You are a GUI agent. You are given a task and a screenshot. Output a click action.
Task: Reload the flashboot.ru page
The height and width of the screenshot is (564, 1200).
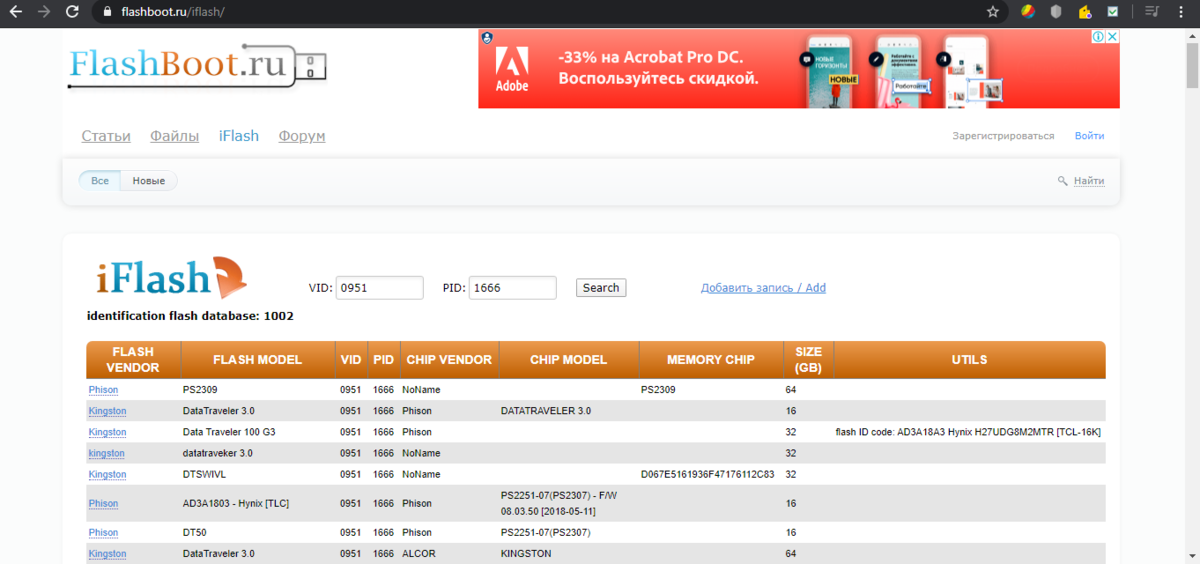72,12
